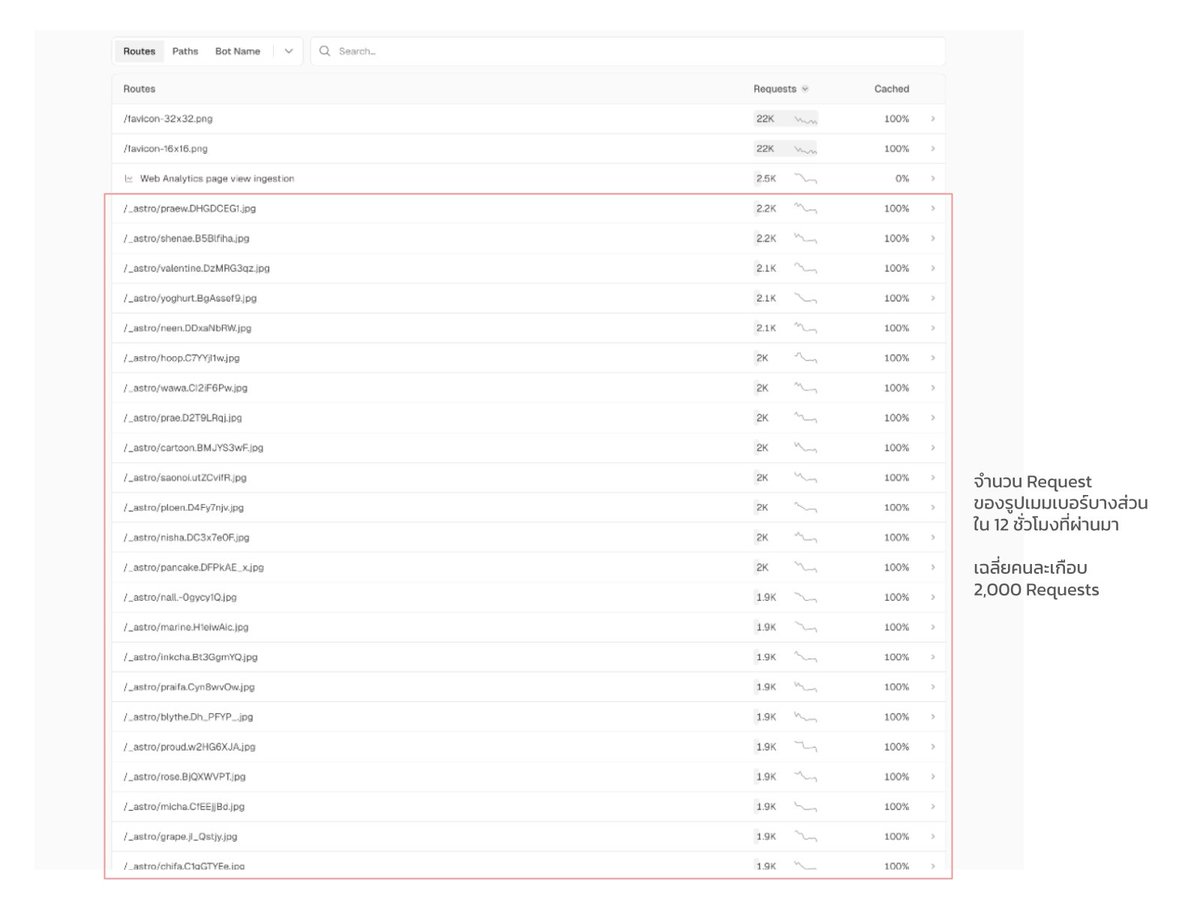Open the /_astro/valentine.DzMRG3qz.jpg route
Screen dimensions: 1200x900
[196, 268]
